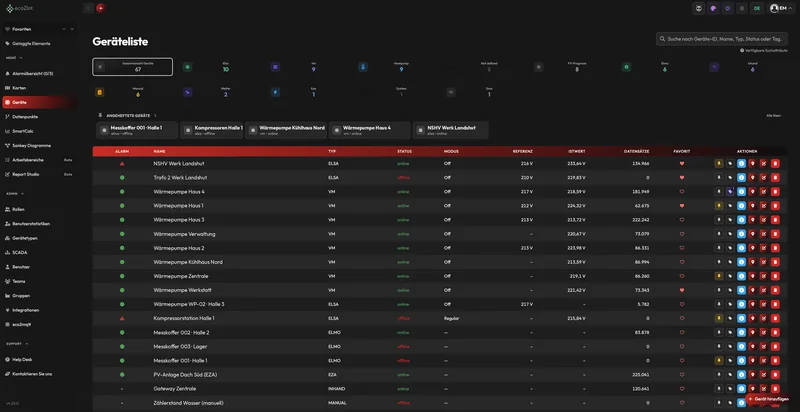Show info for Messkoffer 002- Halle 2

coord(741,332)
